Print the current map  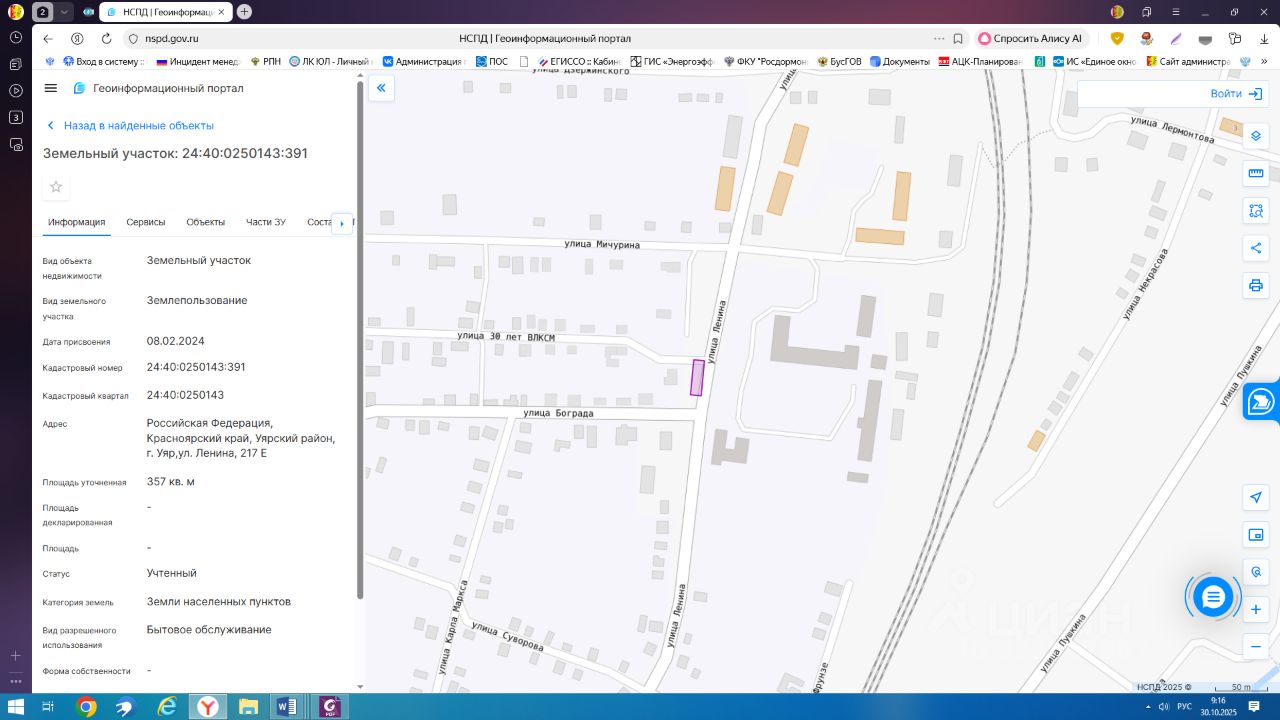click(1256, 286)
